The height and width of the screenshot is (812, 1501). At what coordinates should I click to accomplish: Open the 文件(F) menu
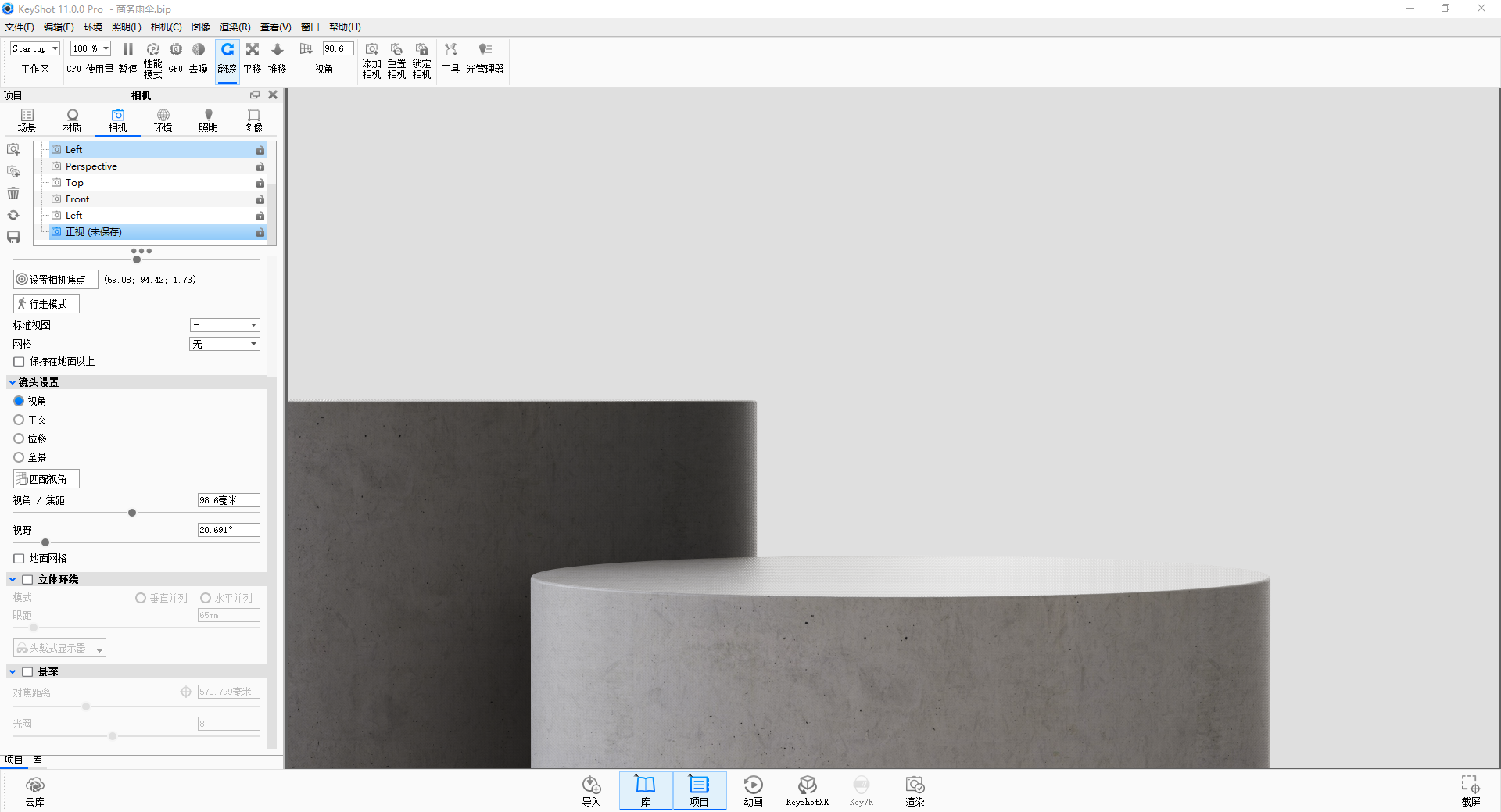click(20, 27)
